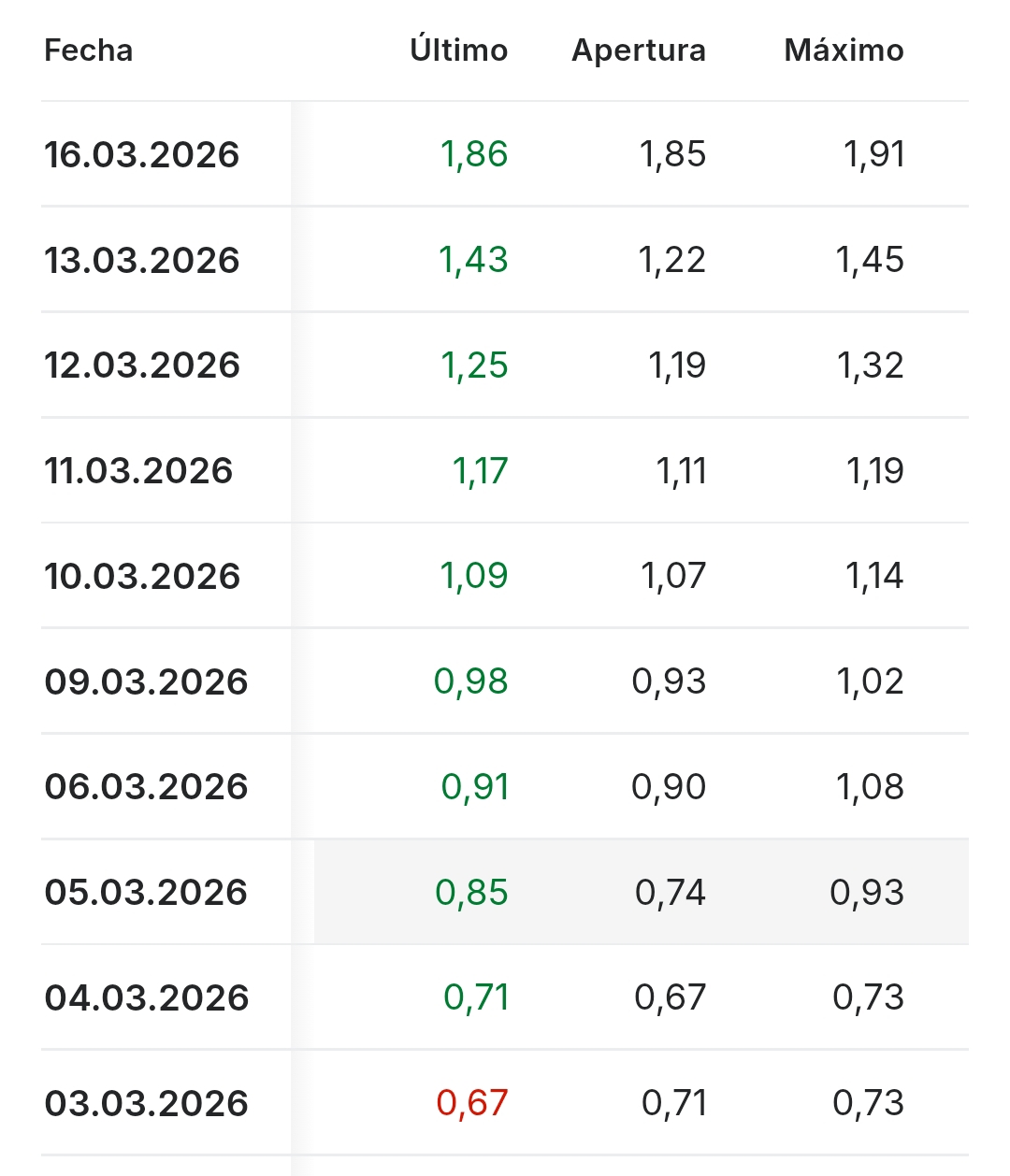The height and width of the screenshot is (1176, 1010).
Task: Click the 13.03.2026 date cell
Action: pos(142,260)
